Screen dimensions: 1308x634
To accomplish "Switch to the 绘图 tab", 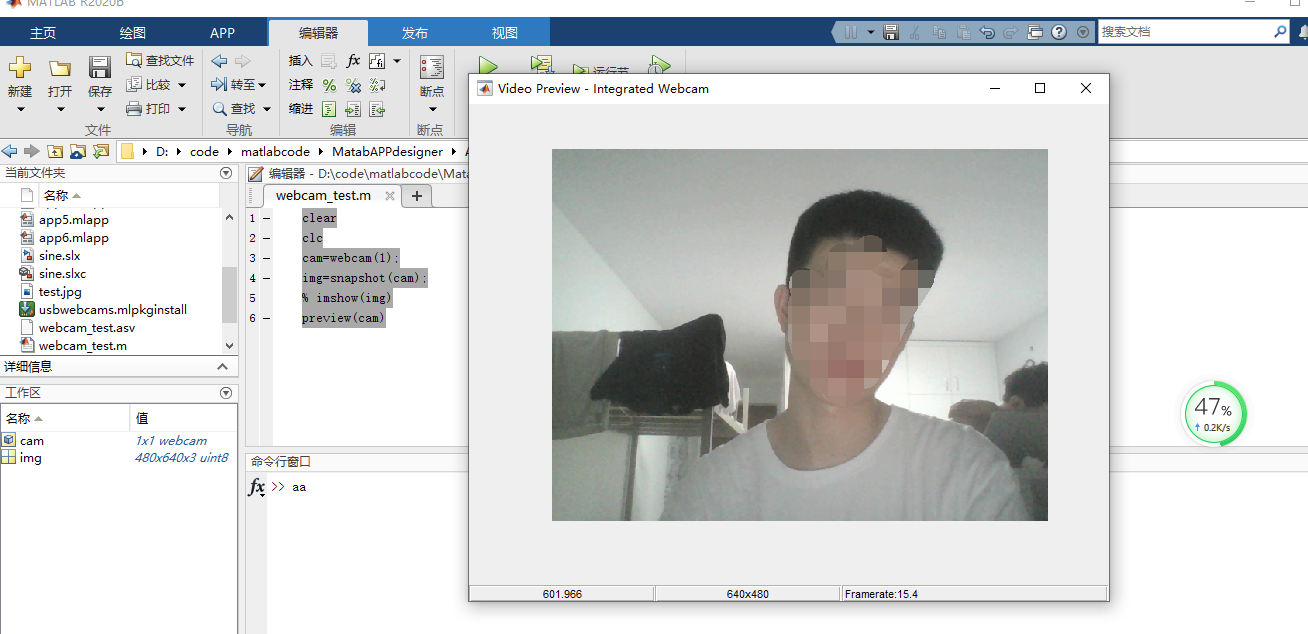I will tap(133, 33).
